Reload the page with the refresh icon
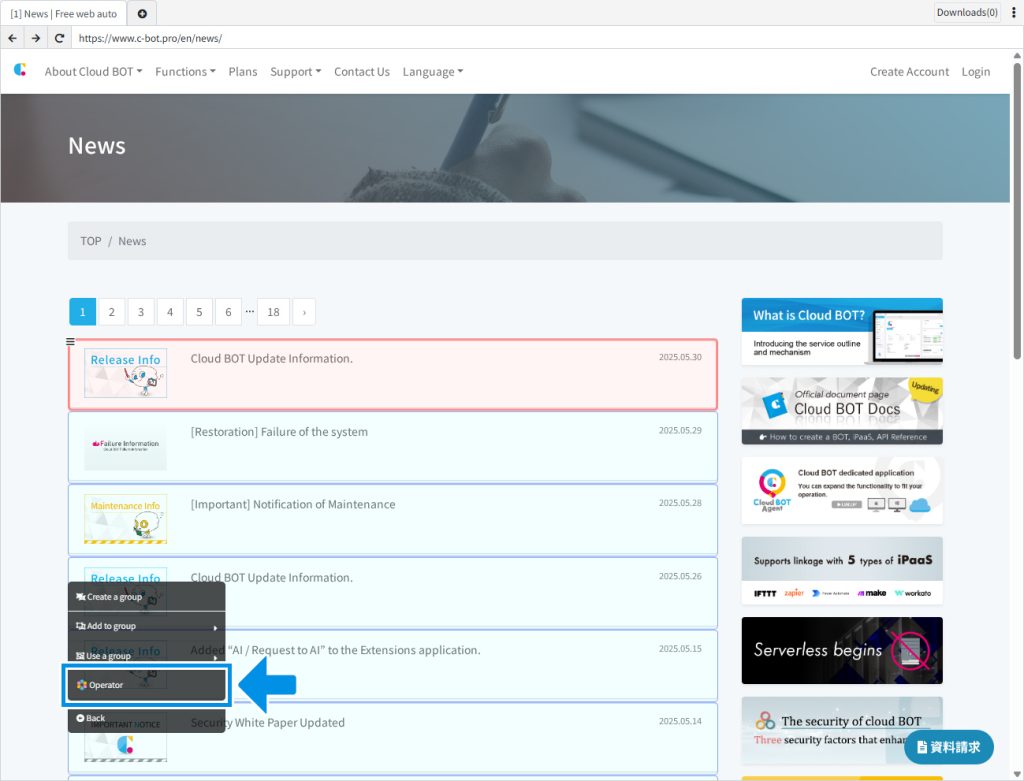This screenshot has width=1024, height=781. (x=59, y=38)
